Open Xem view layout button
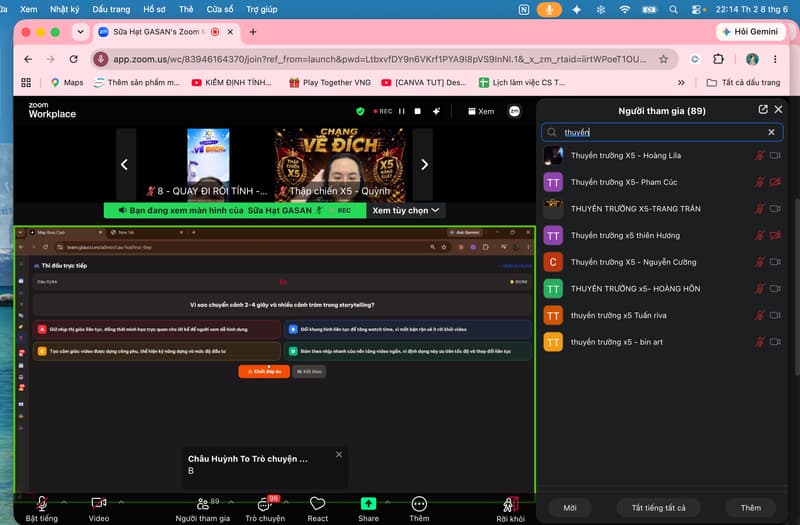 click(x=481, y=111)
